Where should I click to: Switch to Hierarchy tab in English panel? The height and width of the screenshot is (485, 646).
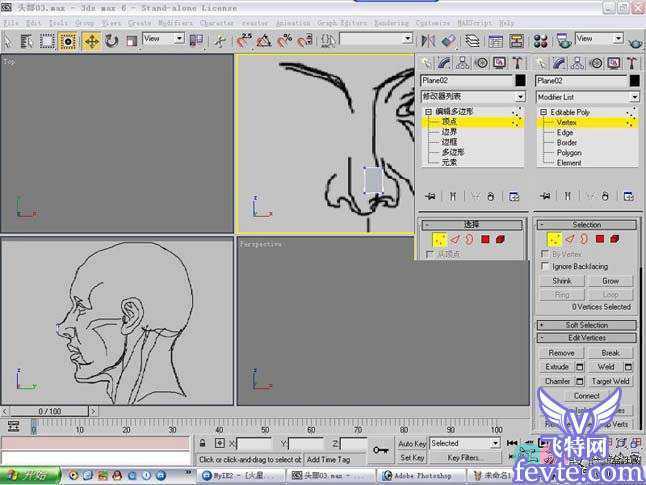tap(577, 63)
